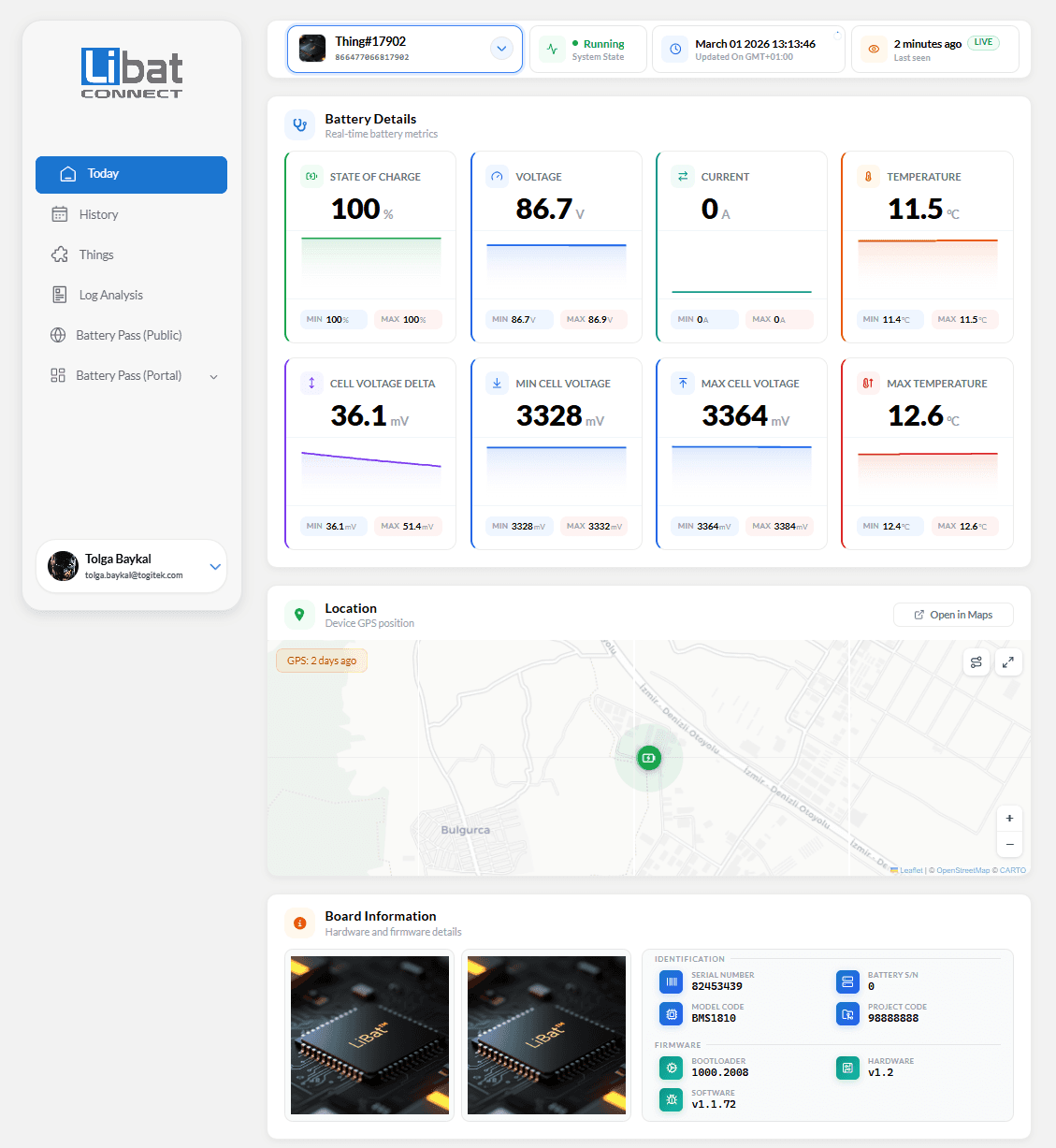The image size is (1056, 1148).
Task: Click the device ID 866477066817902
Action: 372,58
